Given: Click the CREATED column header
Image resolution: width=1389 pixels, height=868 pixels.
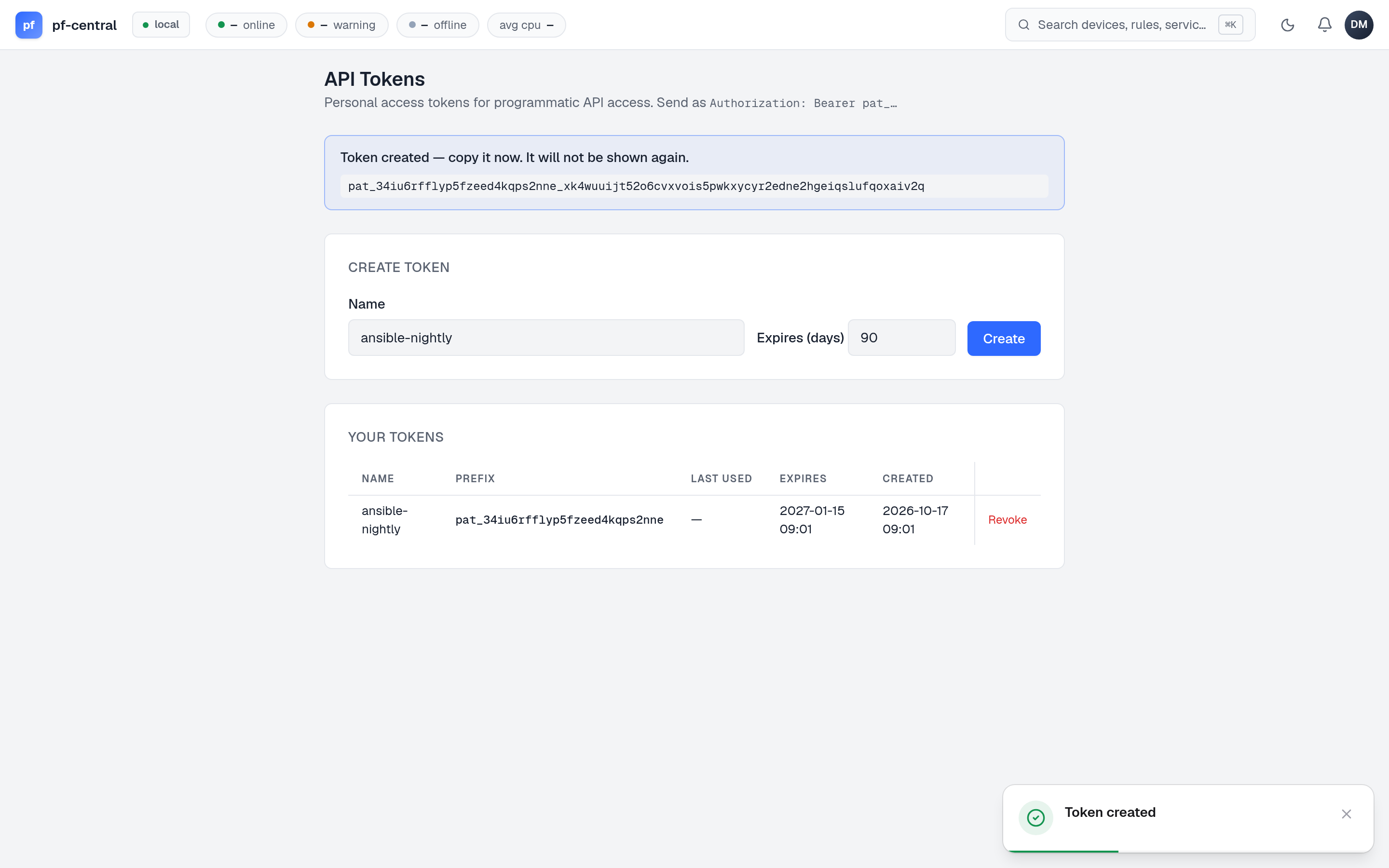Looking at the screenshot, I should click(908, 478).
